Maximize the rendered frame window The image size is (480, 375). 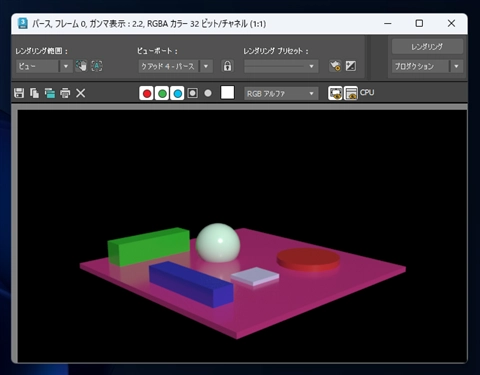tap(419, 23)
